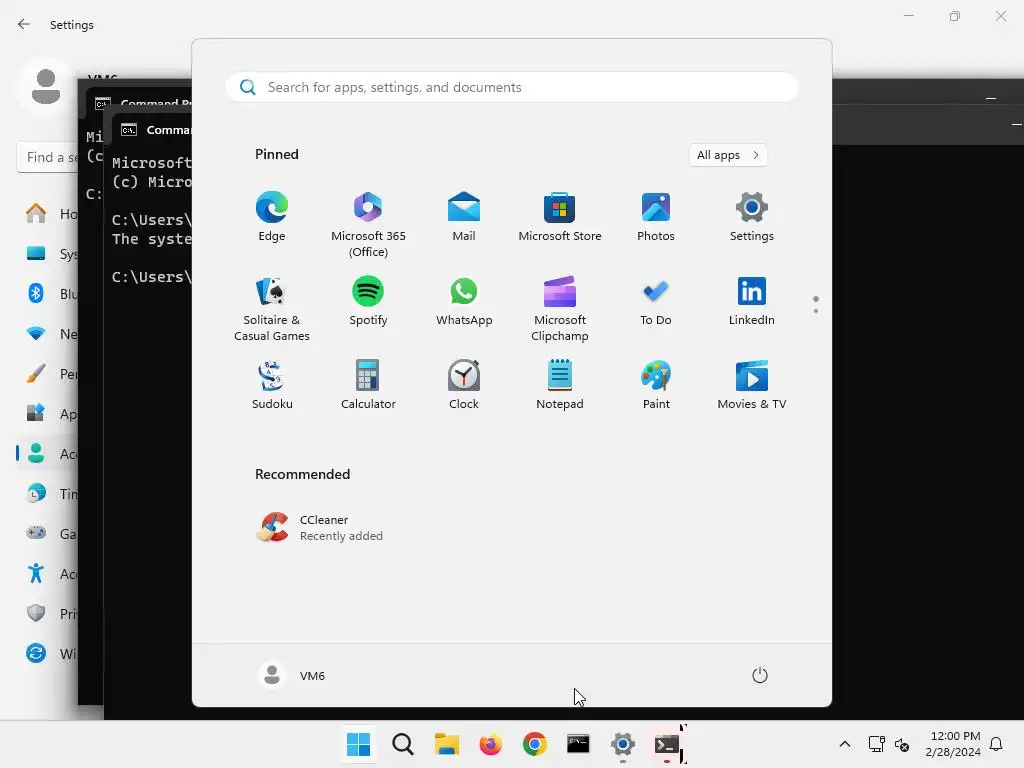Viewport: 1024px width, 768px height.
Task: Open the Mail app
Action: pos(464,217)
